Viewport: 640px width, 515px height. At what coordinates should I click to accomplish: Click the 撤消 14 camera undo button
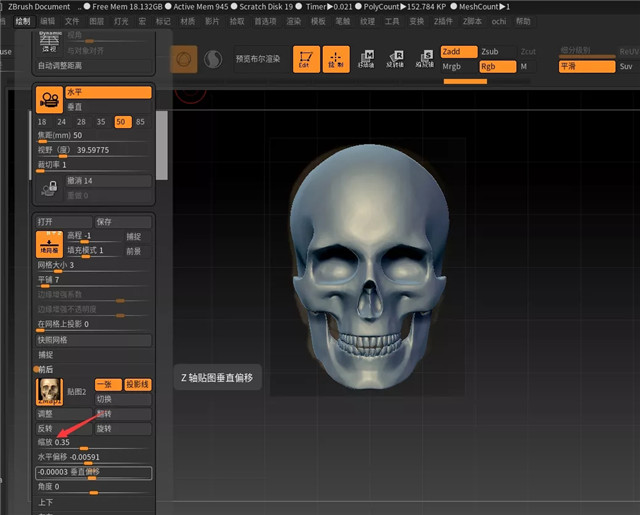[x=109, y=181]
